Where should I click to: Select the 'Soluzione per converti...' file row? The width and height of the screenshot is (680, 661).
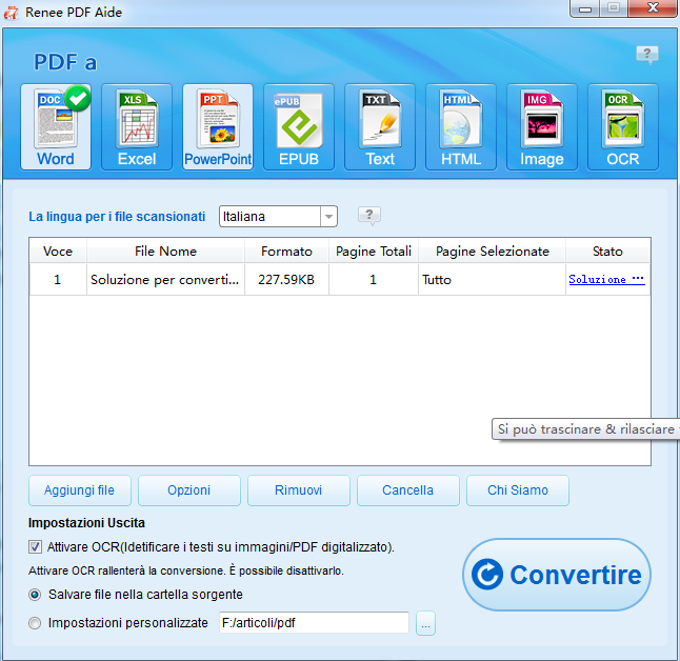point(340,279)
